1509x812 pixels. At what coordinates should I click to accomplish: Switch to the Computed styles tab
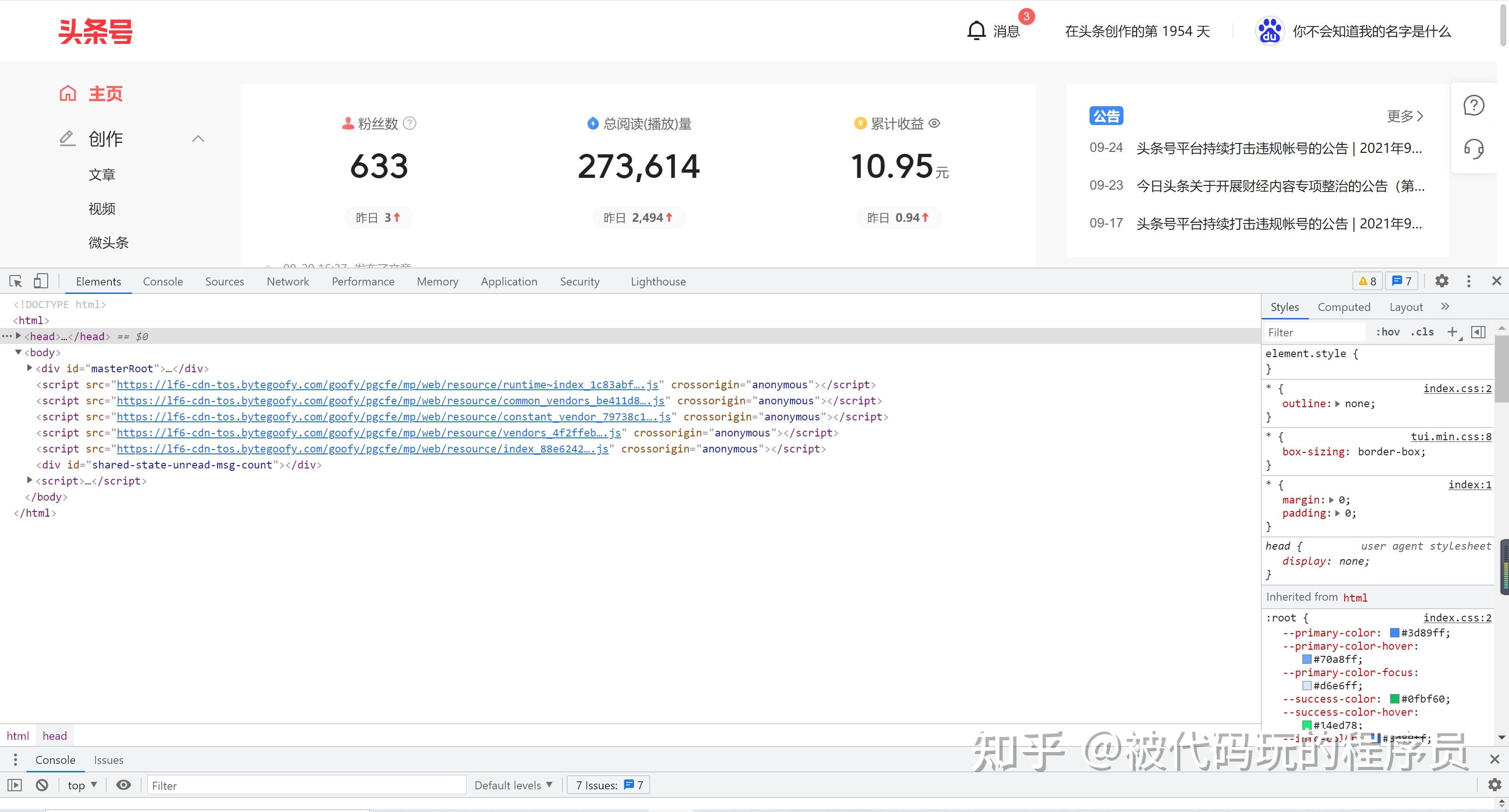pos(1344,307)
